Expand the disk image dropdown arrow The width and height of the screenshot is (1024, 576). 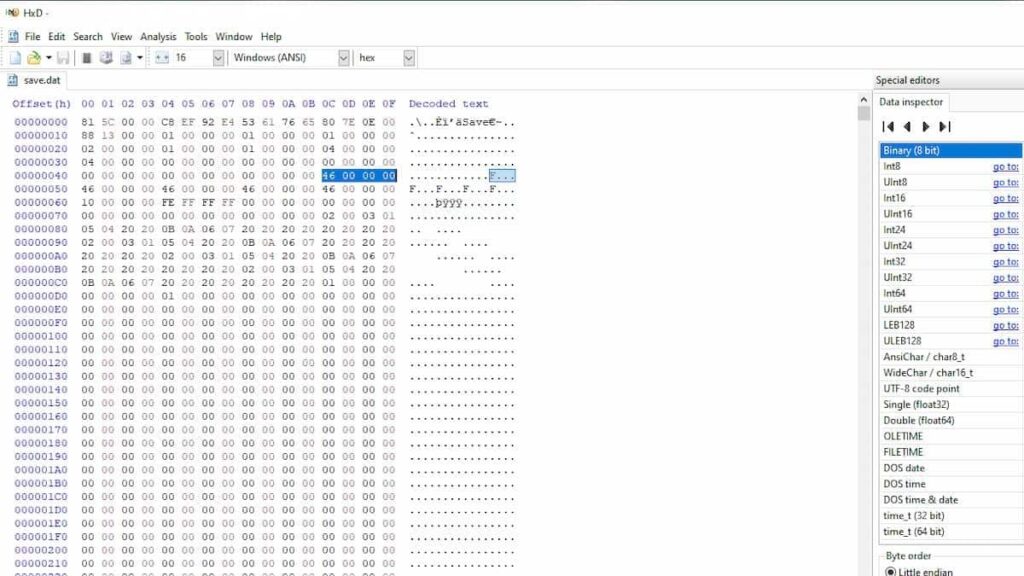tap(140, 58)
